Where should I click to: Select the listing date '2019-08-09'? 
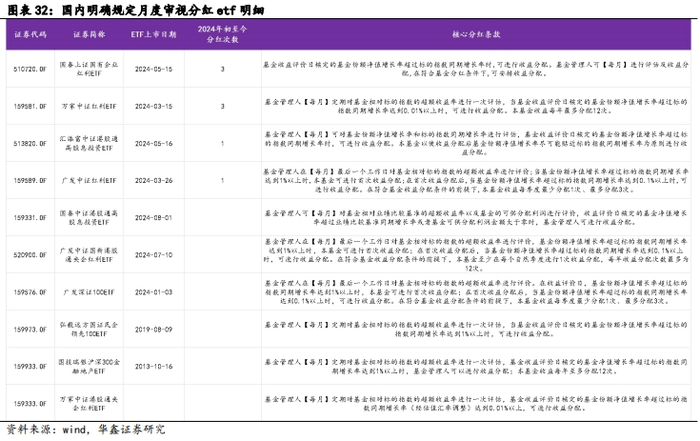(x=154, y=329)
